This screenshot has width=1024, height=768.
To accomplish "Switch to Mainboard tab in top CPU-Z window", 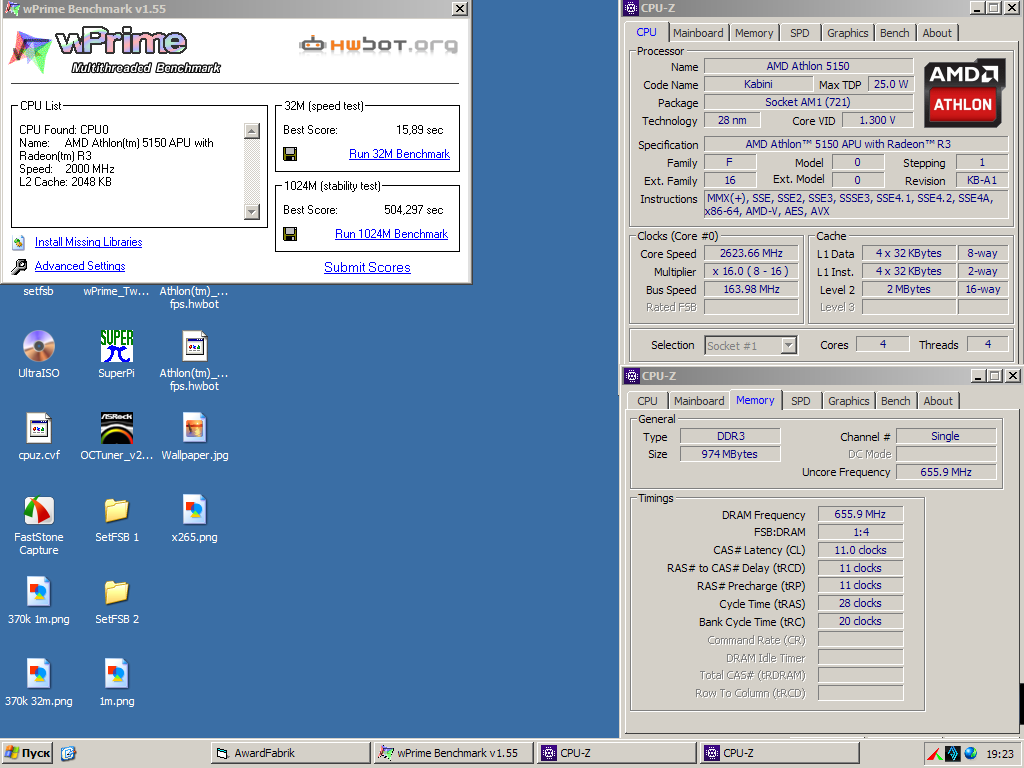I will (698, 33).
